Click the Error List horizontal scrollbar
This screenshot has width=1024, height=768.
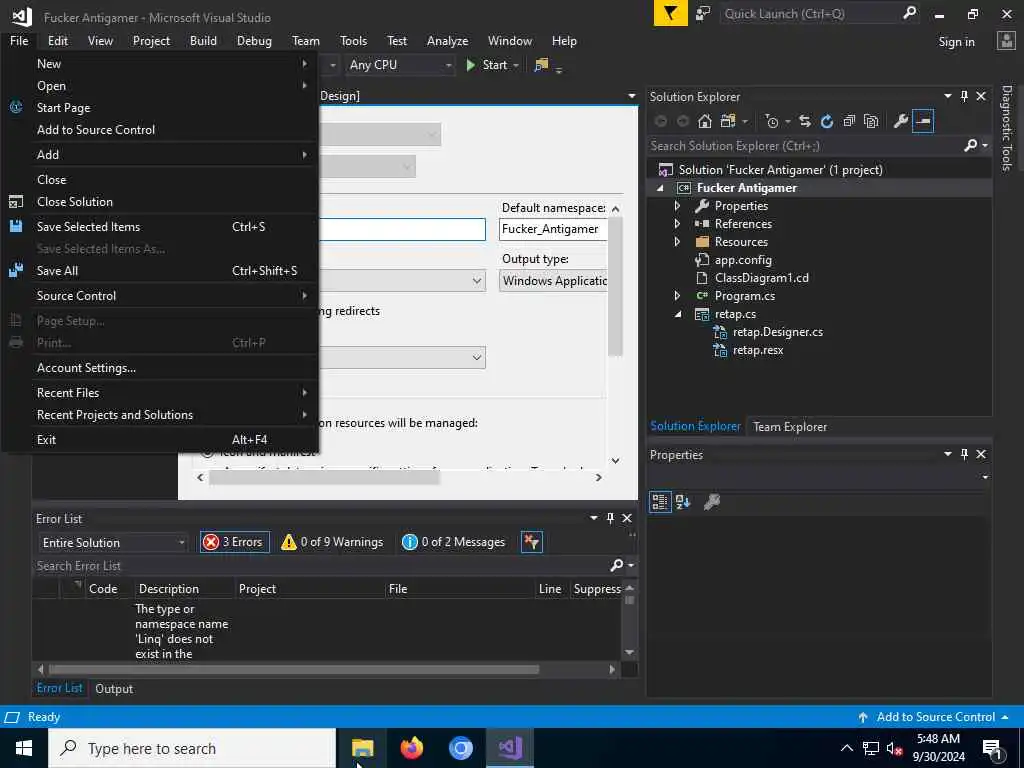(x=294, y=669)
